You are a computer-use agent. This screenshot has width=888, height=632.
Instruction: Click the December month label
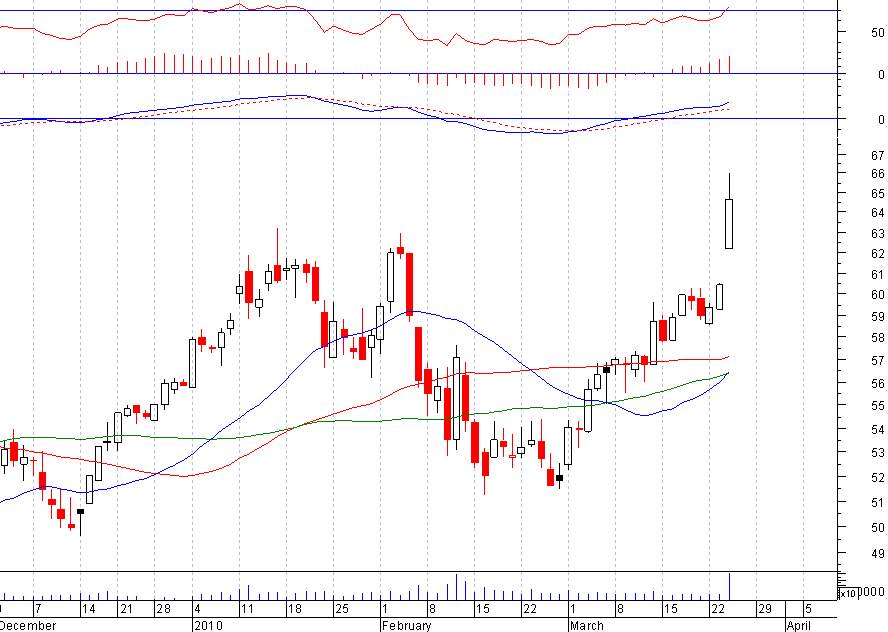pyautogui.click(x=27, y=626)
